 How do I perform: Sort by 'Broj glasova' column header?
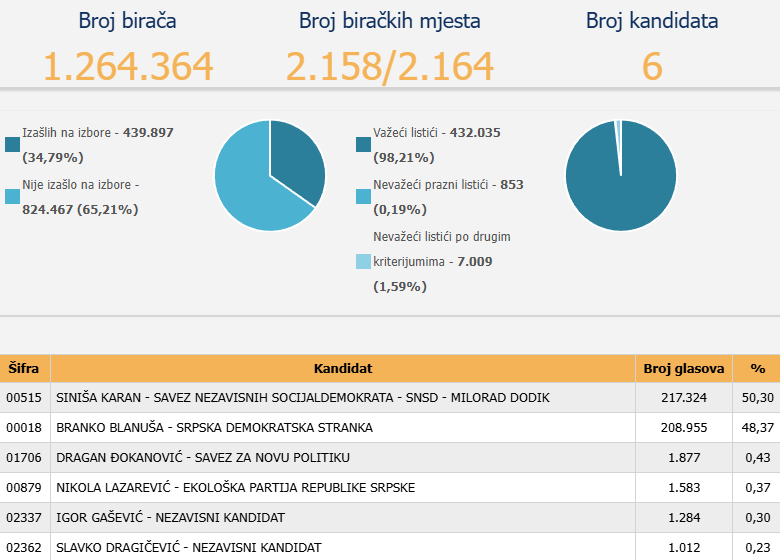[x=684, y=369]
